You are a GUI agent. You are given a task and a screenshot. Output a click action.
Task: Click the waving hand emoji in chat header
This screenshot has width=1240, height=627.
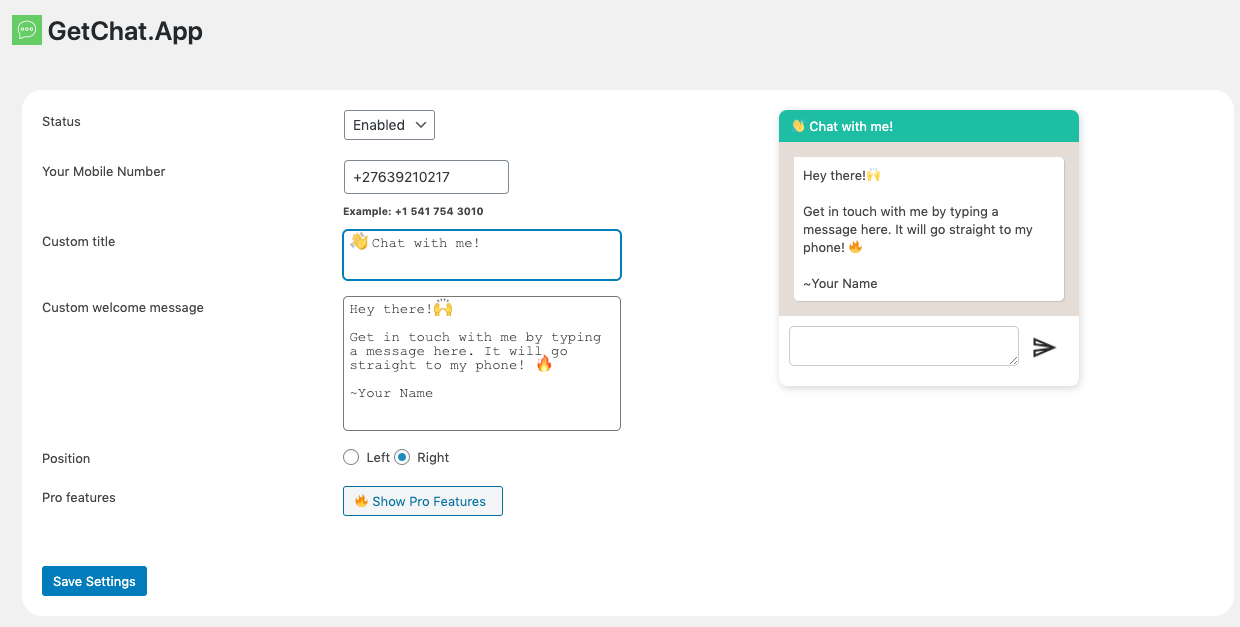click(798, 126)
